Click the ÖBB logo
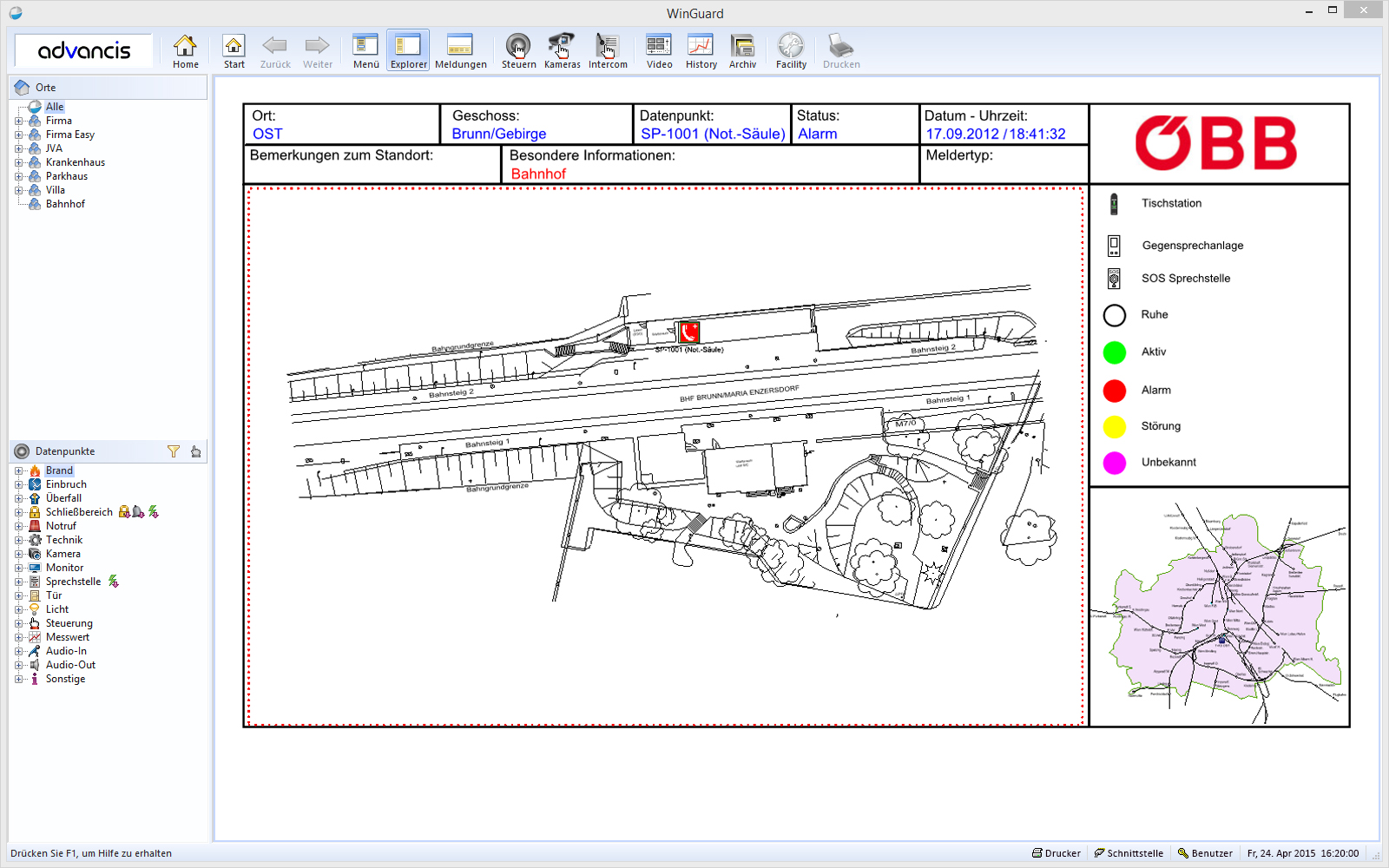This screenshot has width=1389, height=868. tap(1216, 143)
